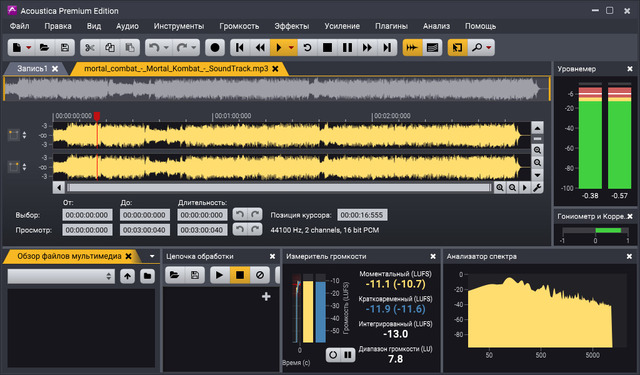
Task: Copy selection with the copy icon
Action: 110,48
